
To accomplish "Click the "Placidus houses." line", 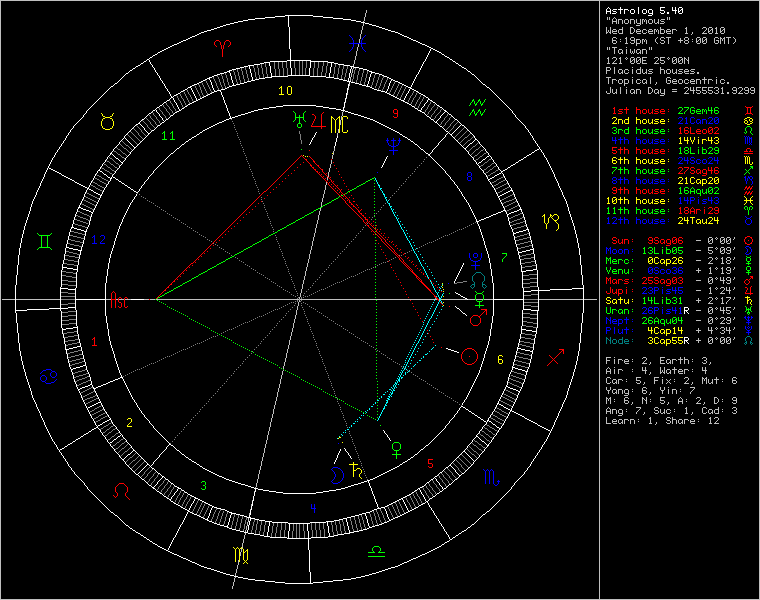I will pos(653,71).
